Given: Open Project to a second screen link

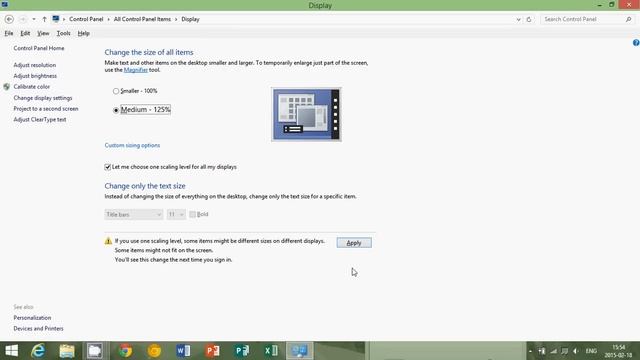Looking at the screenshot, I should (x=46, y=109).
